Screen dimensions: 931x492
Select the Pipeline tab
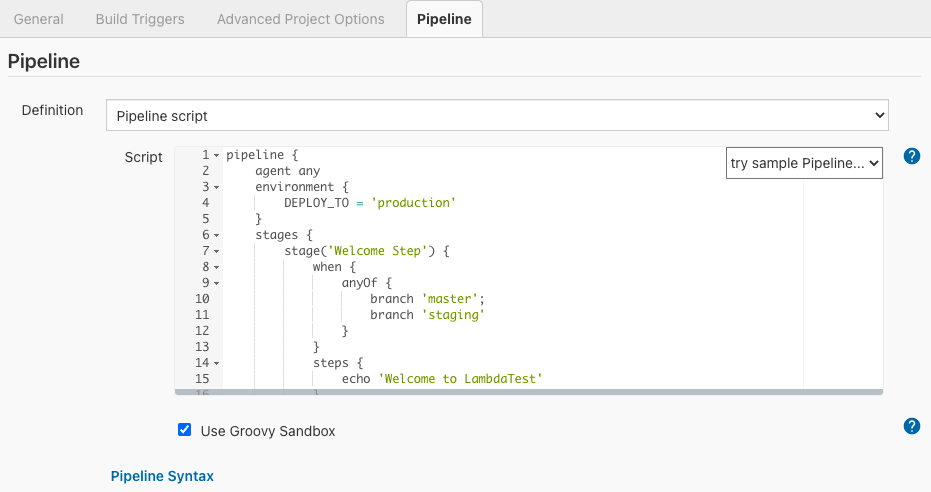click(x=444, y=19)
